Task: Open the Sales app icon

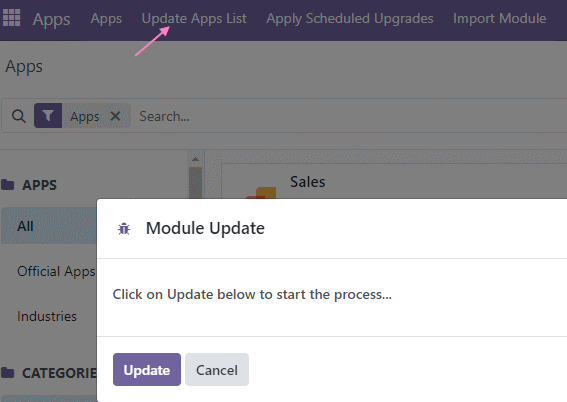Action: (x=261, y=192)
